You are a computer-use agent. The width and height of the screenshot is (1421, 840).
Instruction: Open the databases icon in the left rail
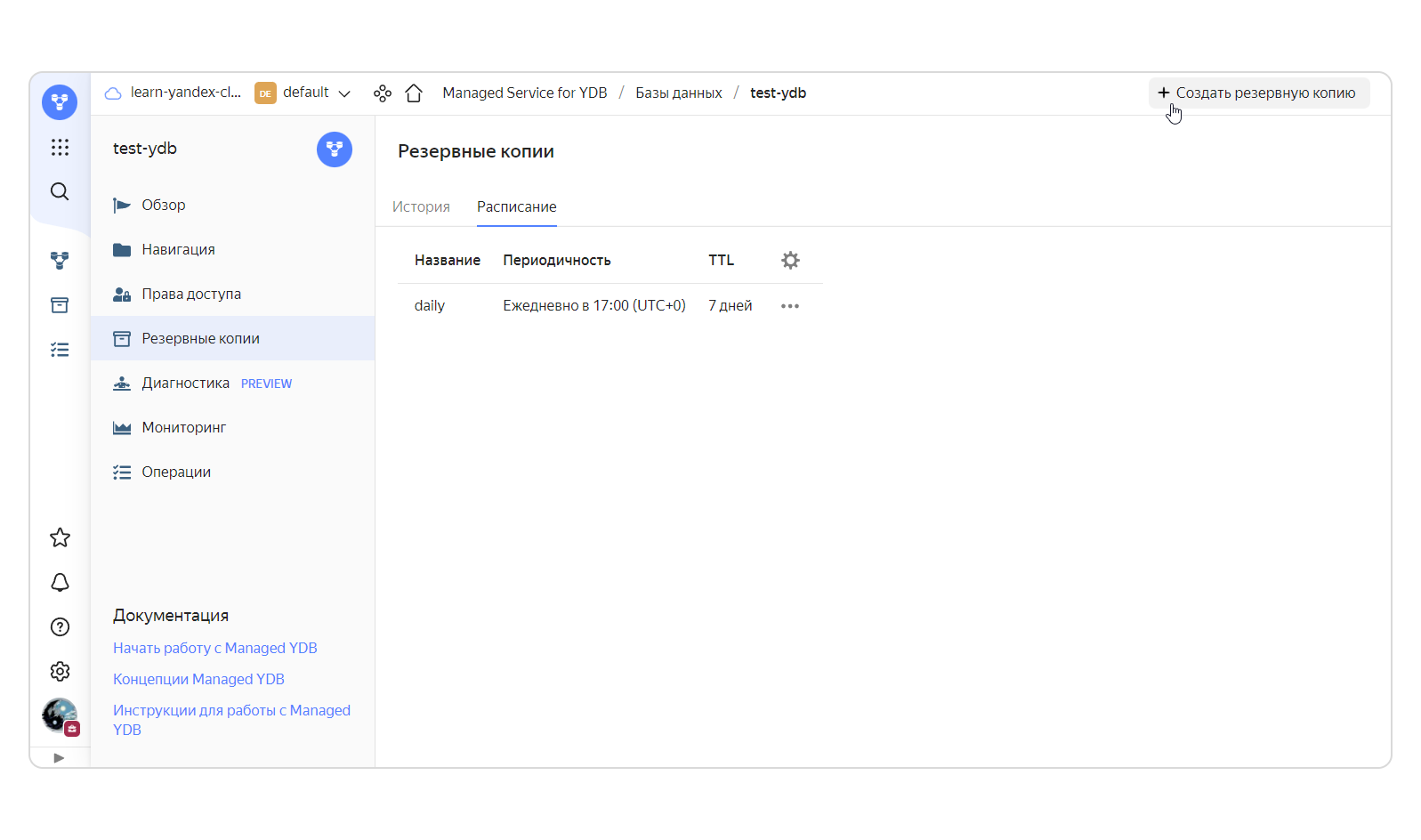[x=60, y=261]
